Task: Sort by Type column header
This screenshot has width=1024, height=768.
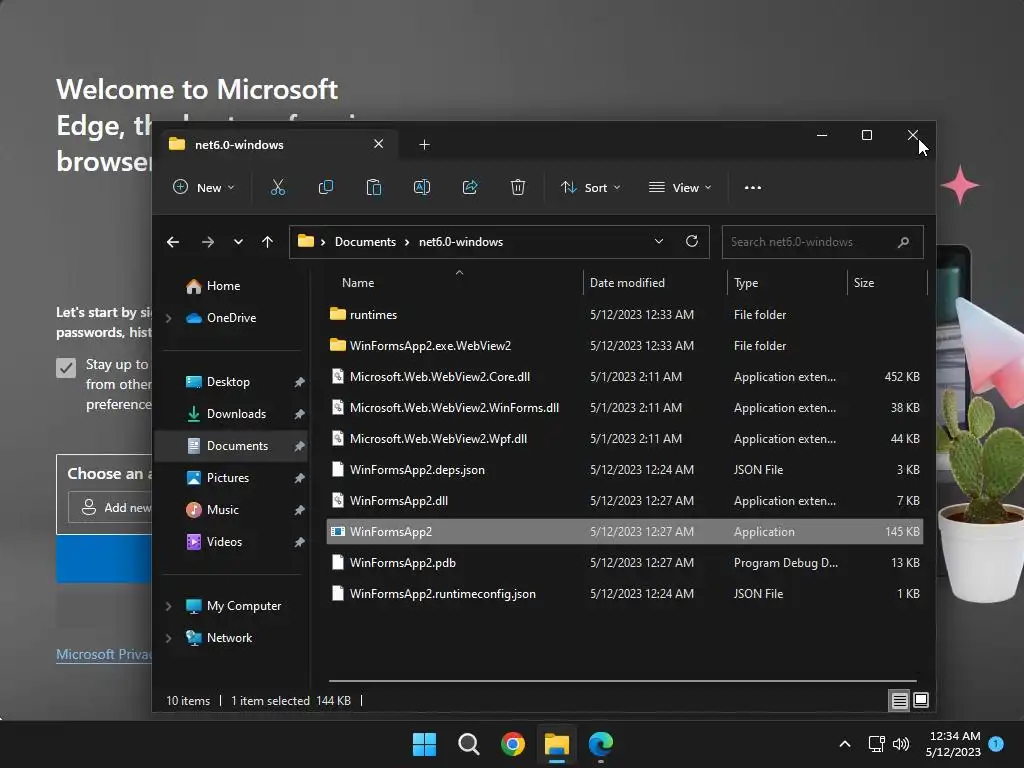Action: point(746,283)
